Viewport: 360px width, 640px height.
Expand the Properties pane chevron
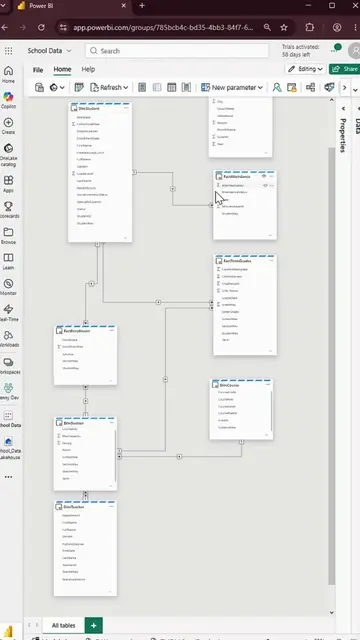click(343, 109)
